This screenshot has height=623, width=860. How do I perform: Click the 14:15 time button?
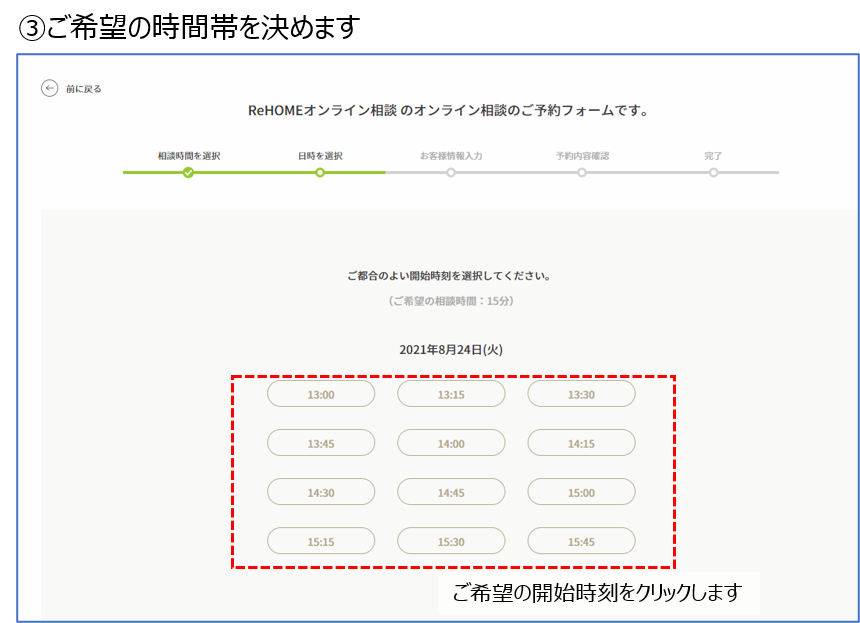coord(581,443)
